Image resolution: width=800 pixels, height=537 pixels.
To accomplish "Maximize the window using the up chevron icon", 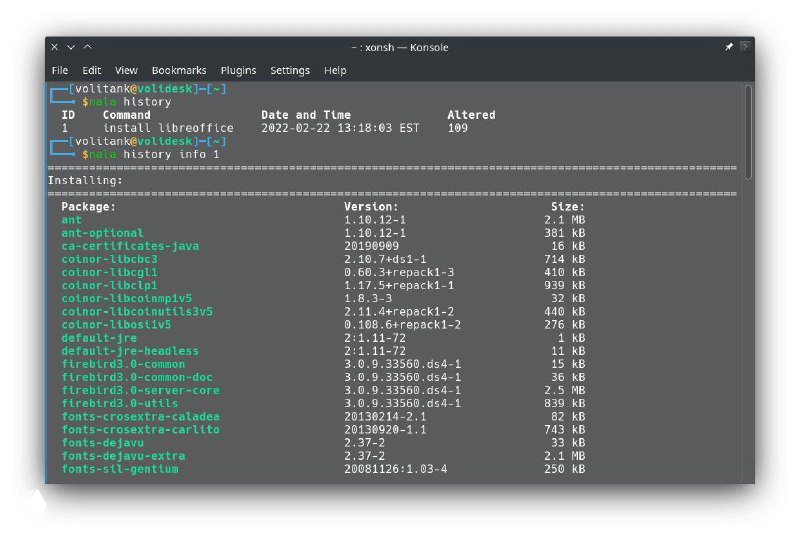I will point(87,47).
